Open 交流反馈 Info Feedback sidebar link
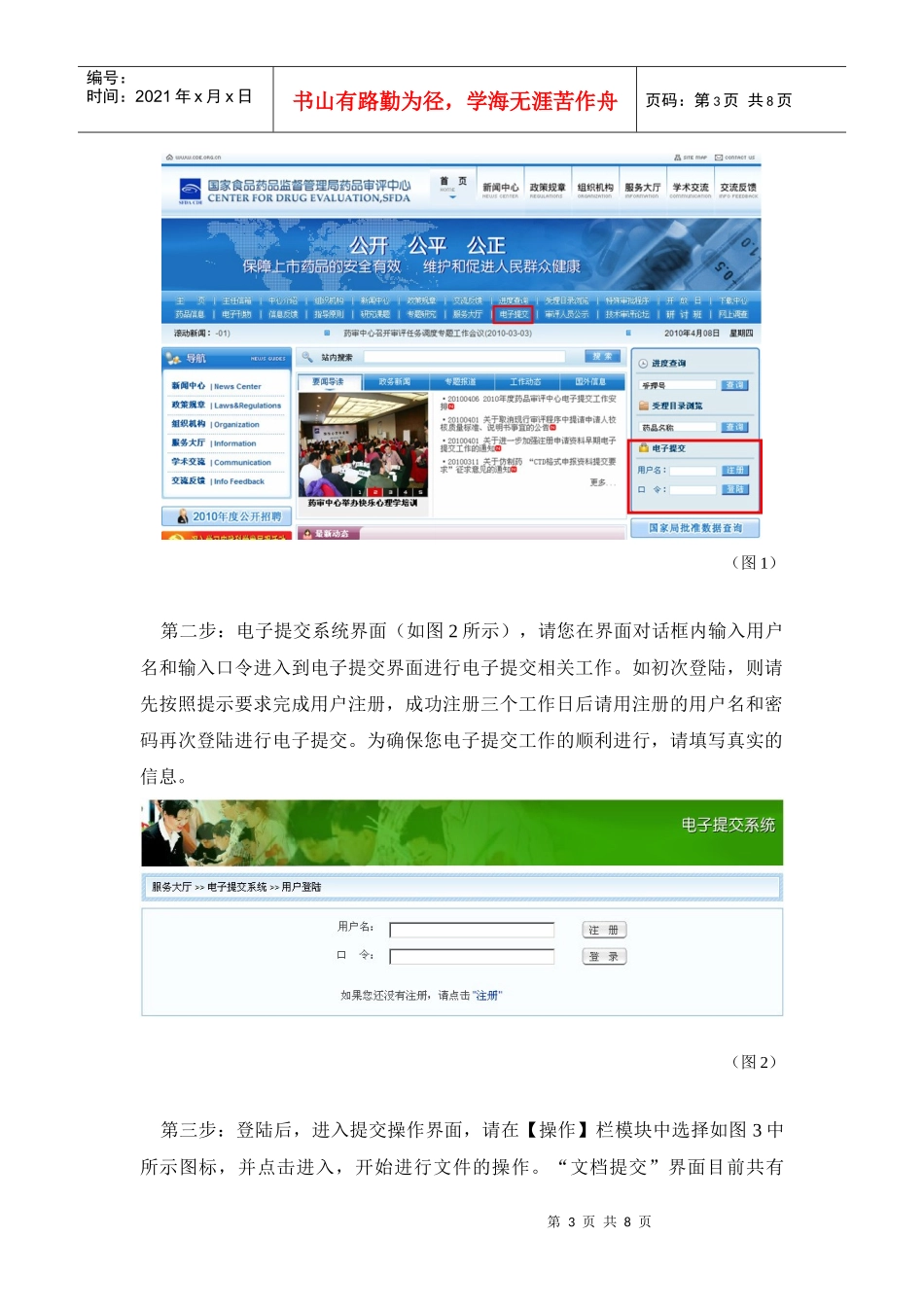This screenshot has width=924, height=1307. [217, 480]
